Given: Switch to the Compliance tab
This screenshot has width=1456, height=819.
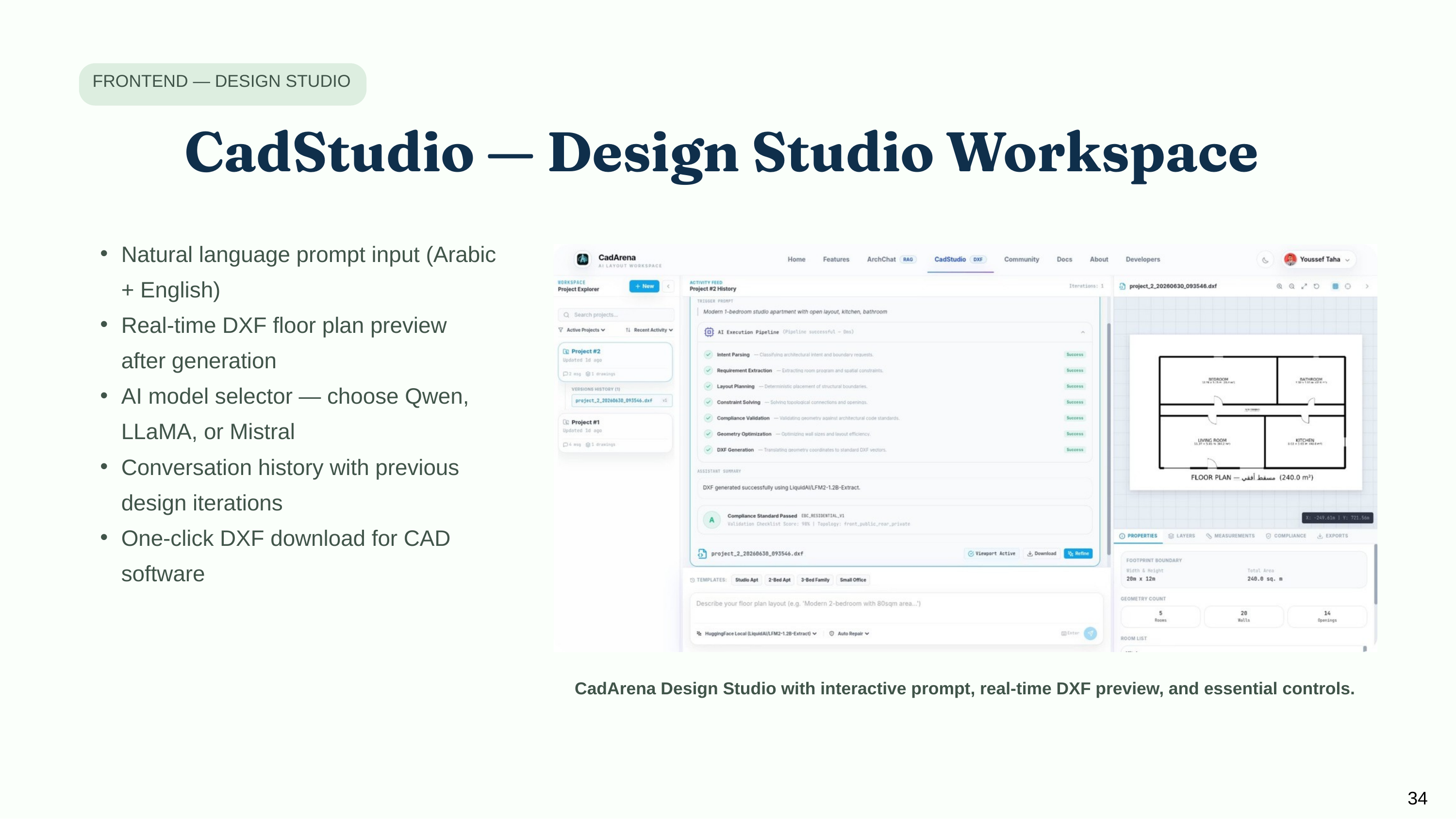Looking at the screenshot, I should pos(1285,536).
